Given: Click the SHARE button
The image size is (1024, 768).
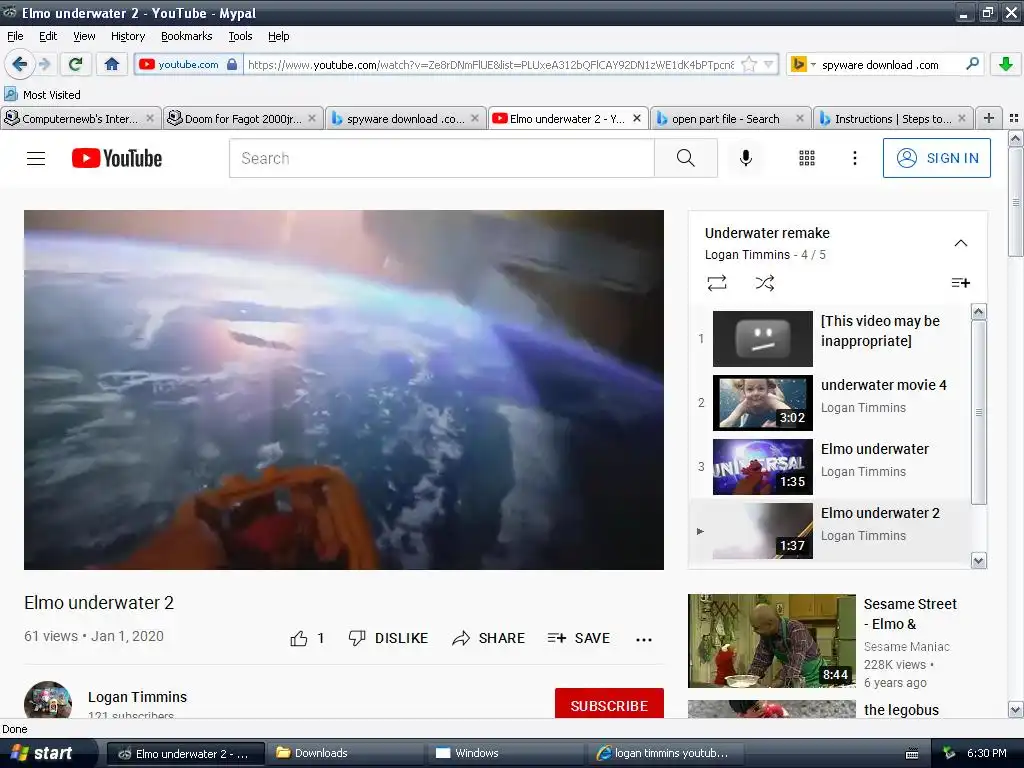Looking at the screenshot, I should point(488,638).
